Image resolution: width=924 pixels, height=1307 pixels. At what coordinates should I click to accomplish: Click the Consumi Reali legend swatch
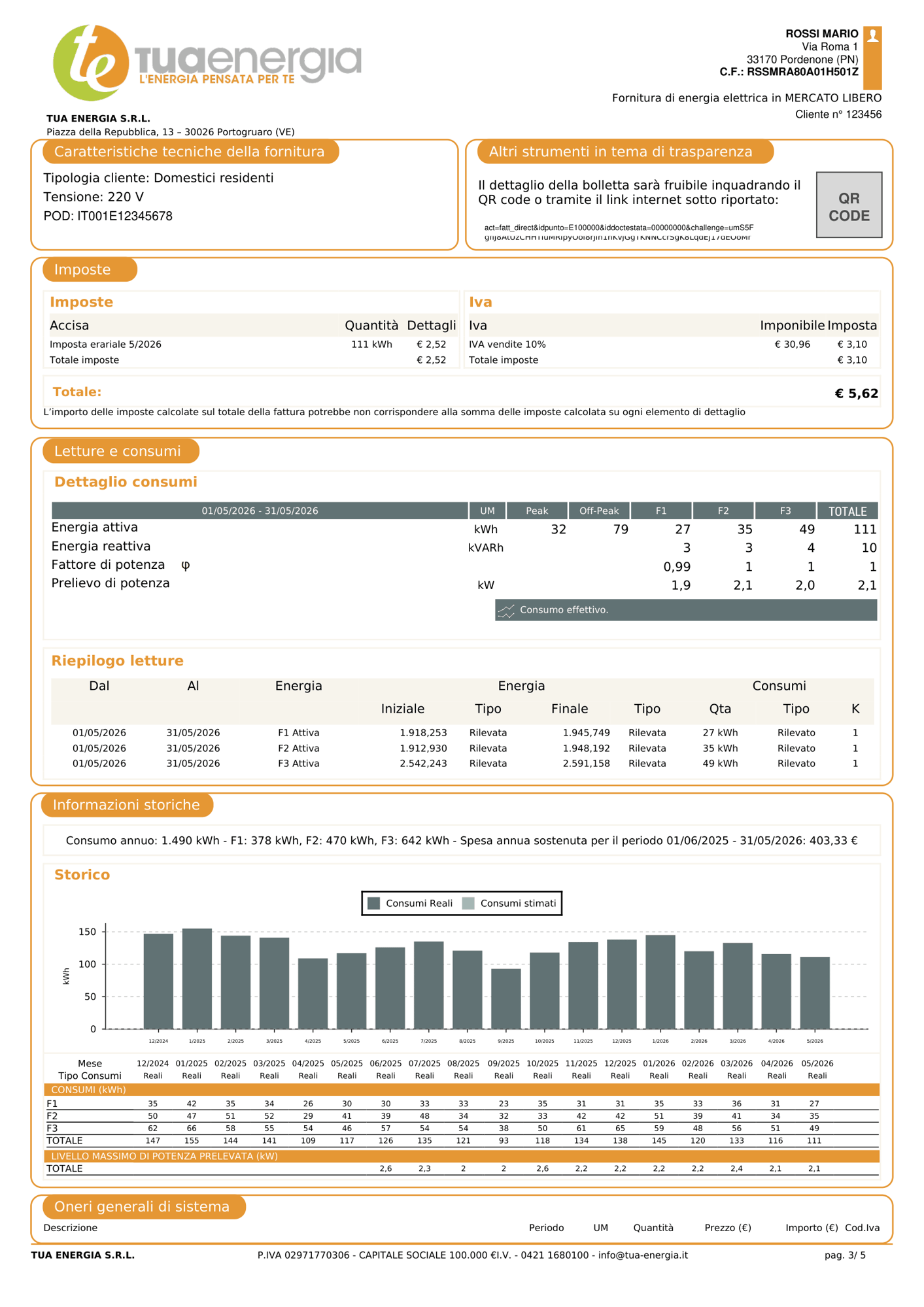[374, 903]
